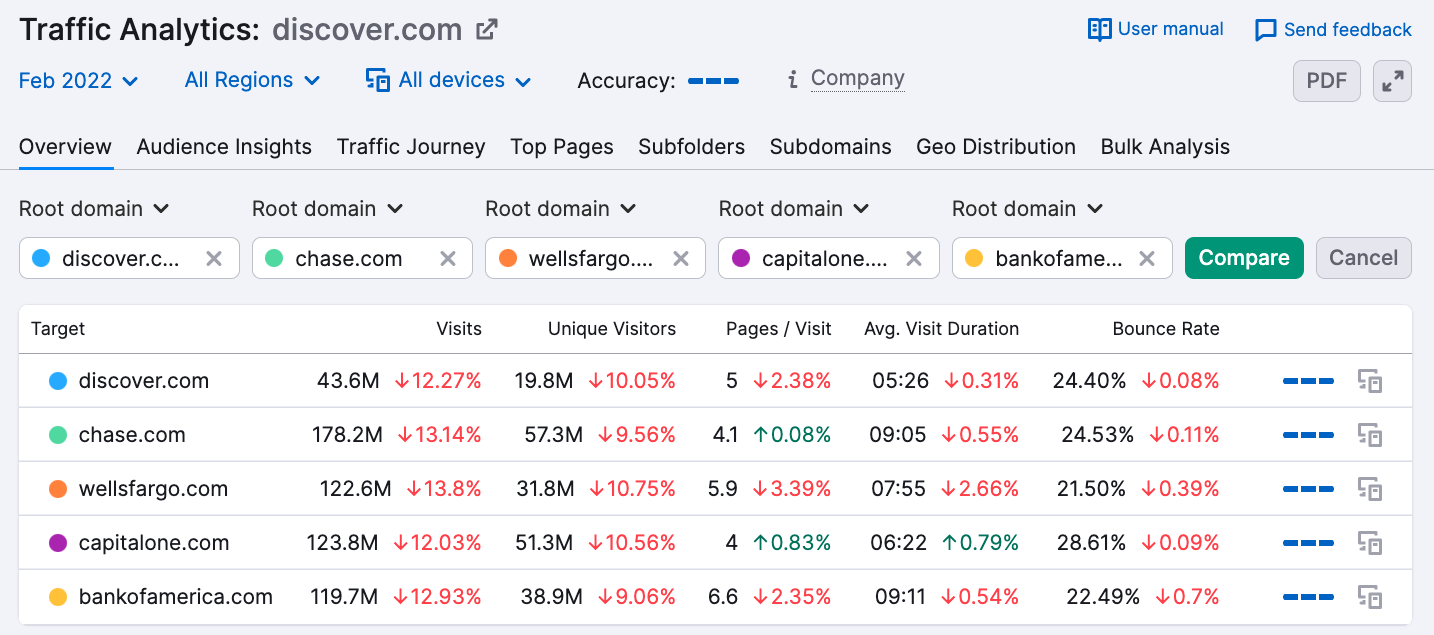Go to the Top Pages tab
1434x635 pixels.
click(562, 147)
